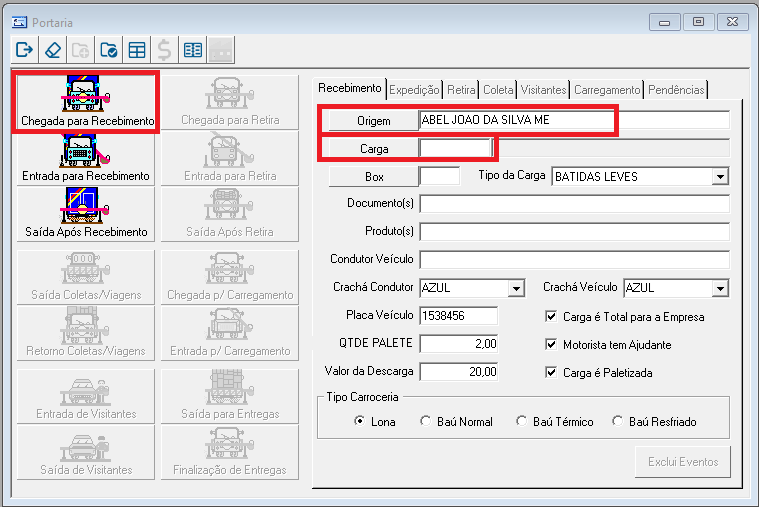The image size is (759, 507).
Task: Select the Baú Resfriado radio button
Action: 617,421
